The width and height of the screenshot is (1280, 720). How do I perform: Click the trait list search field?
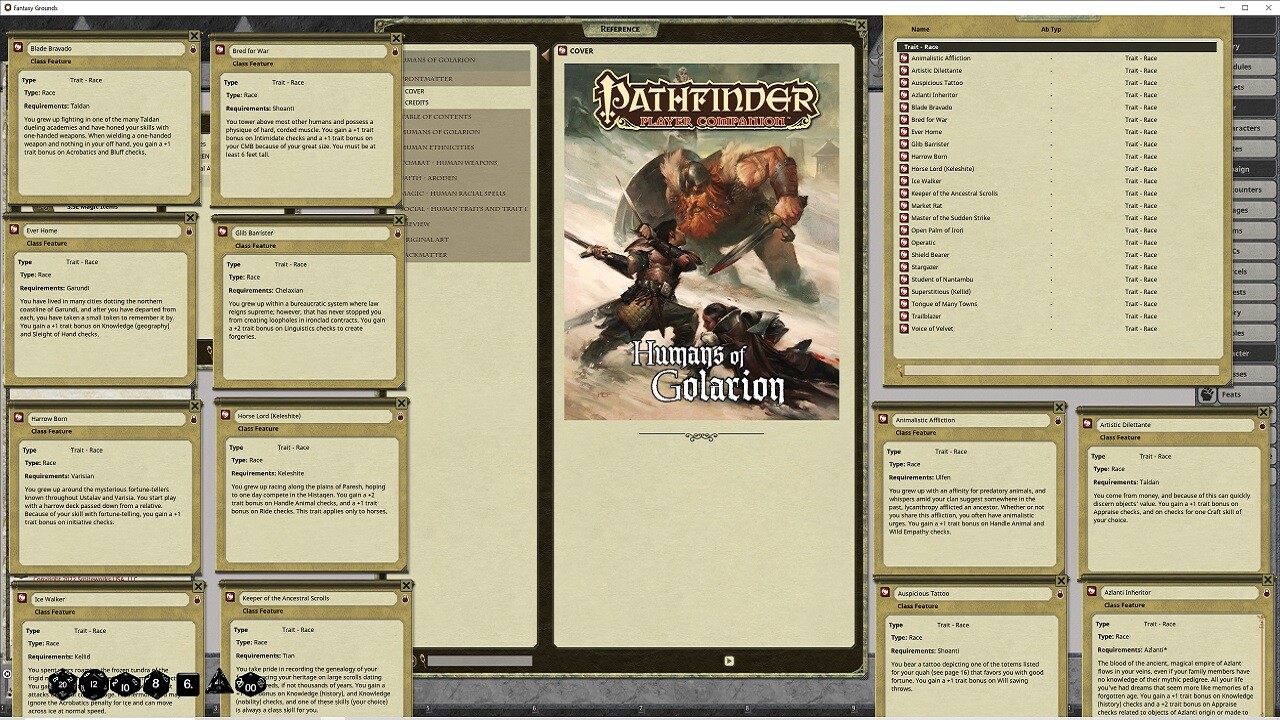click(1060, 371)
